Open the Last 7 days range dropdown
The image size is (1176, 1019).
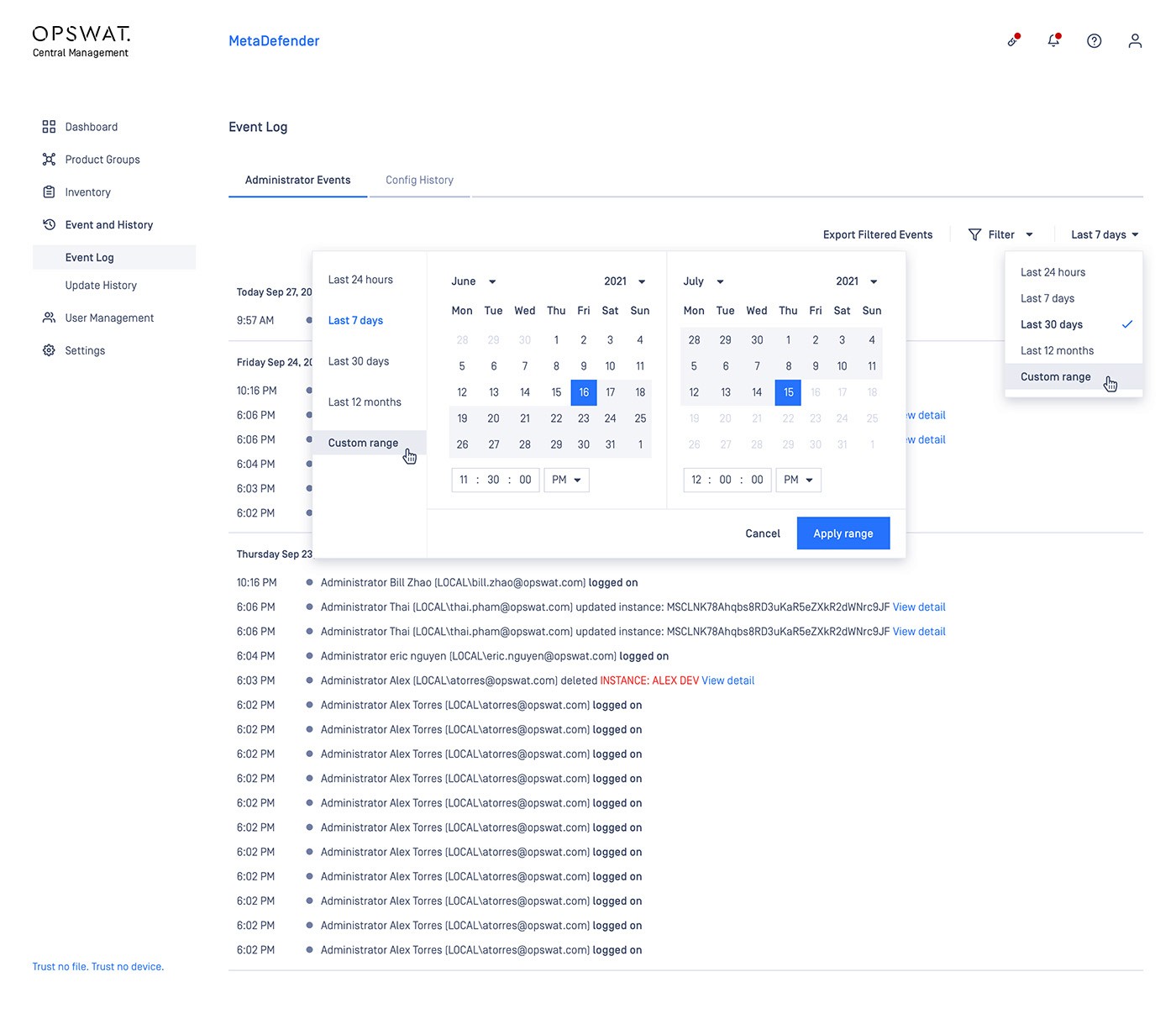(1105, 234)
